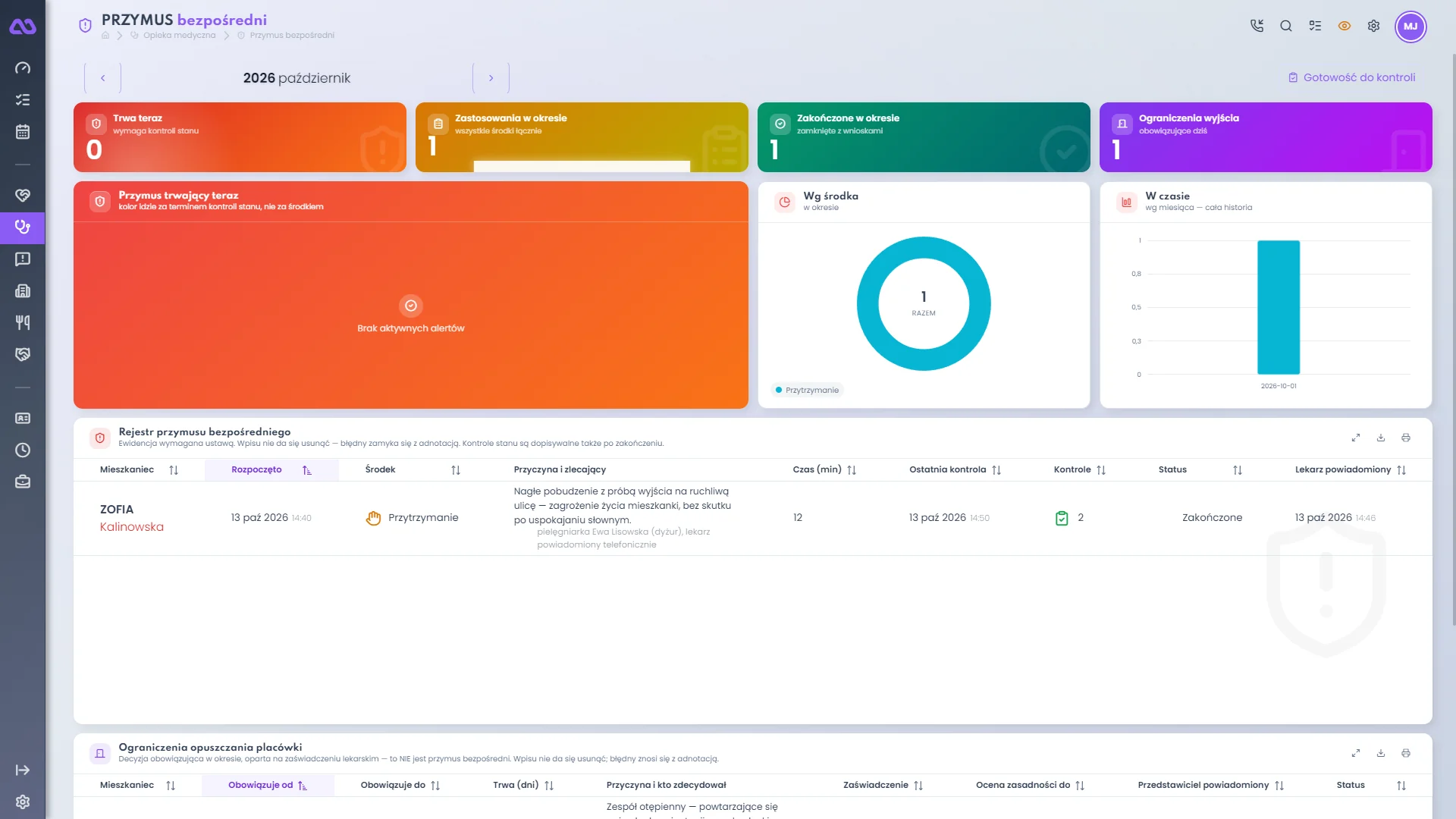1456x819 pixels.
Task: Open search with the magnifier icon
Action: [x=1286, y=26]
